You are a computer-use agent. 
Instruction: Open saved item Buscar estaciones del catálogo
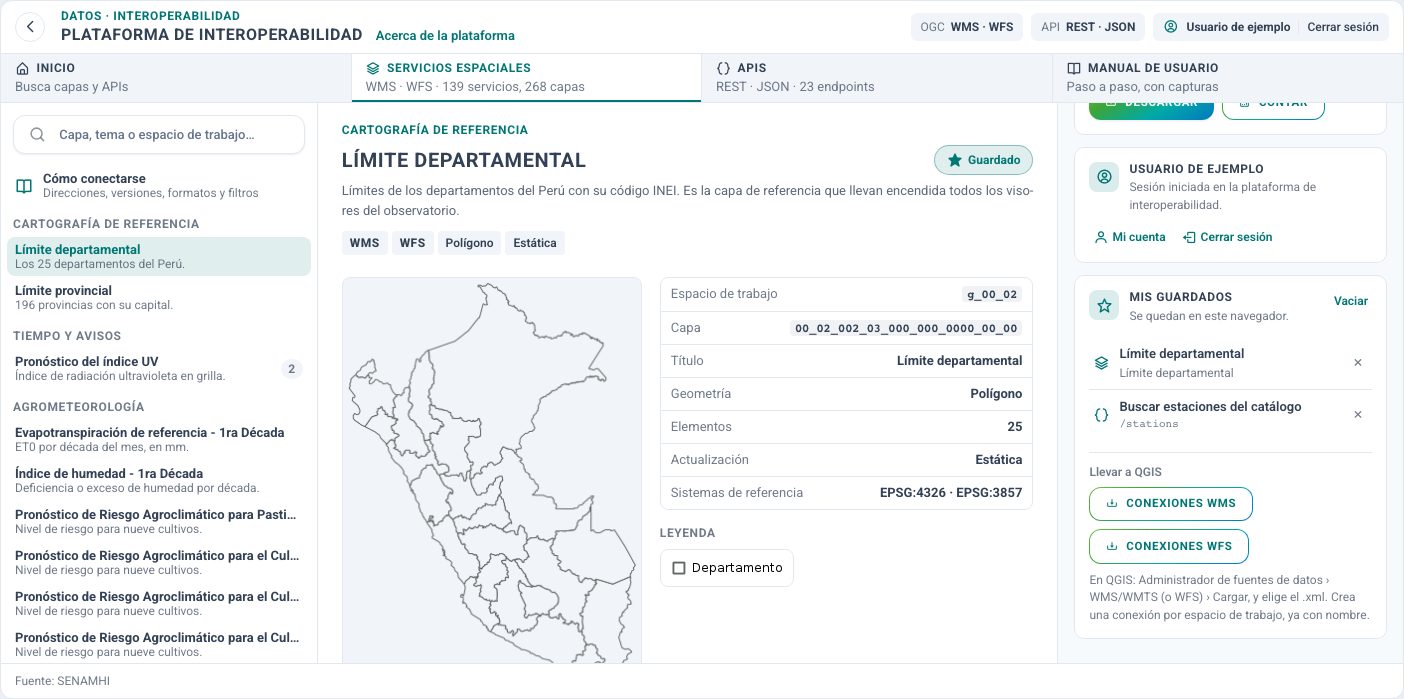(1210, 415)
